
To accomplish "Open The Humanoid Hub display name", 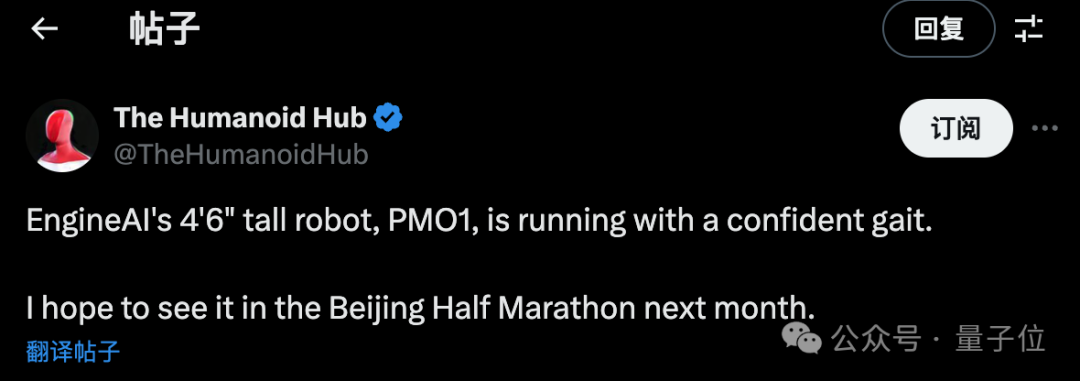I will point(240,119).
